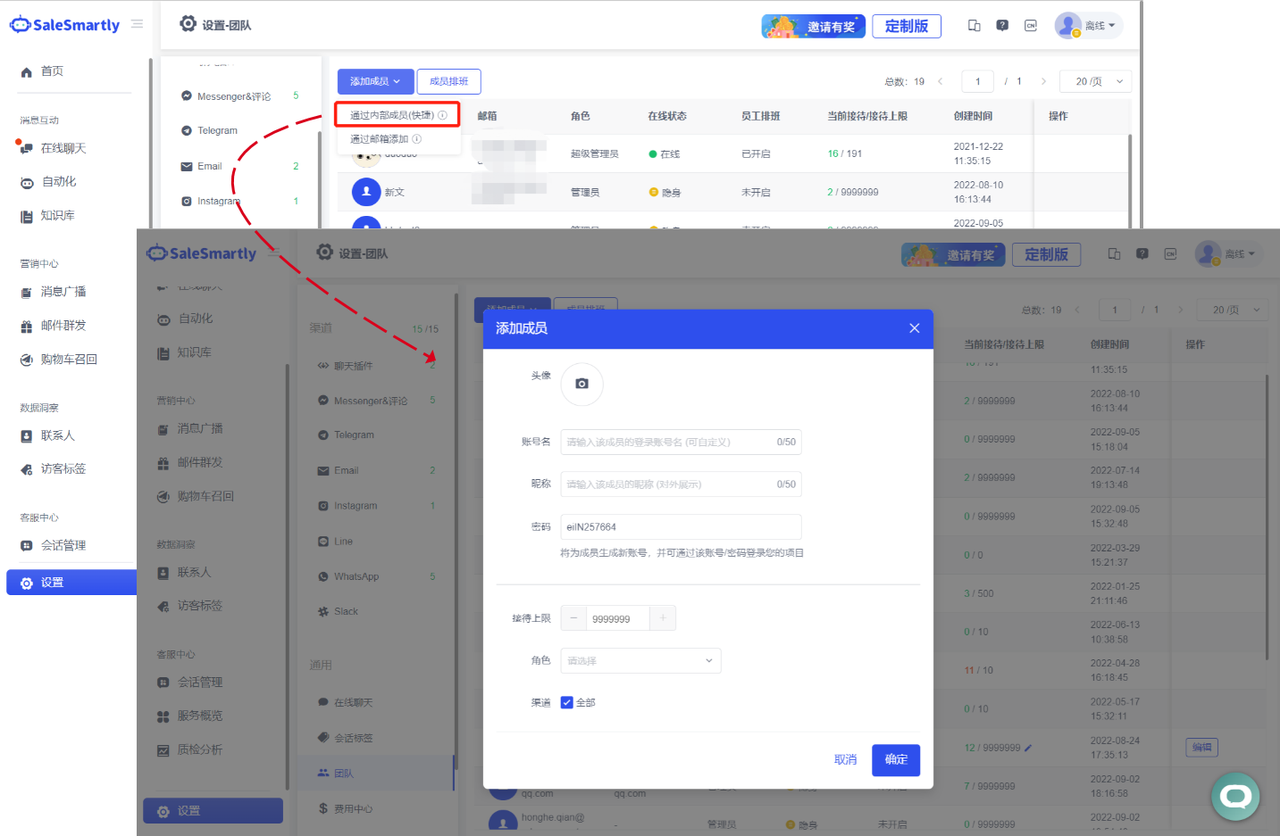Click the 昵称 input field
Viewport: 1280px width, 836px height.
pos(681,484)
